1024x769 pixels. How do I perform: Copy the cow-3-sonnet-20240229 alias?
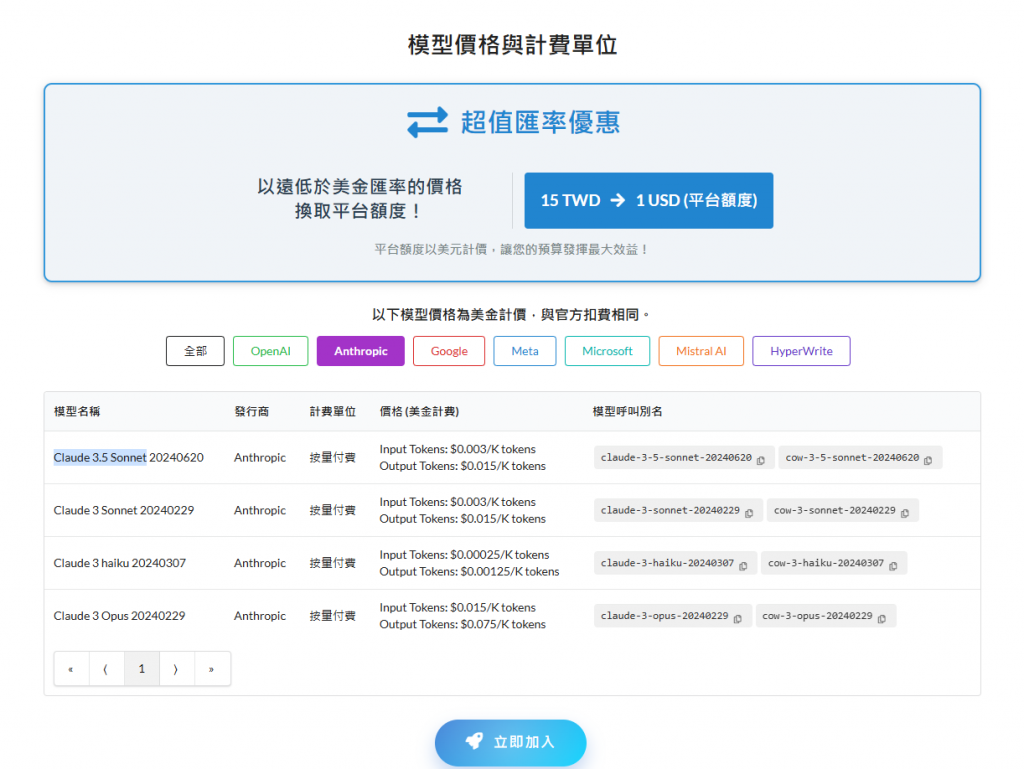(x=904, y=513)
